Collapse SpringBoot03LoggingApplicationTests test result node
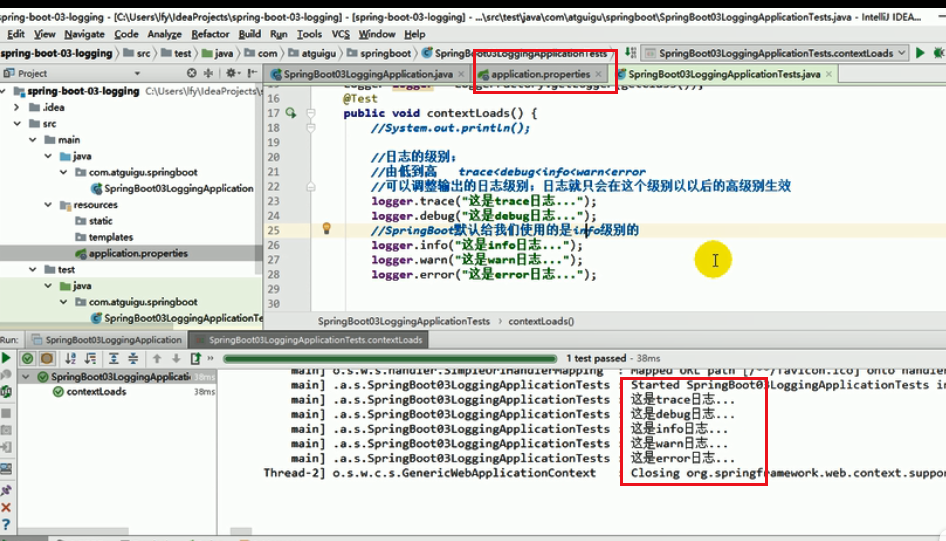The height and width of the screenshot is (541, 946). [x=25, y=377]
